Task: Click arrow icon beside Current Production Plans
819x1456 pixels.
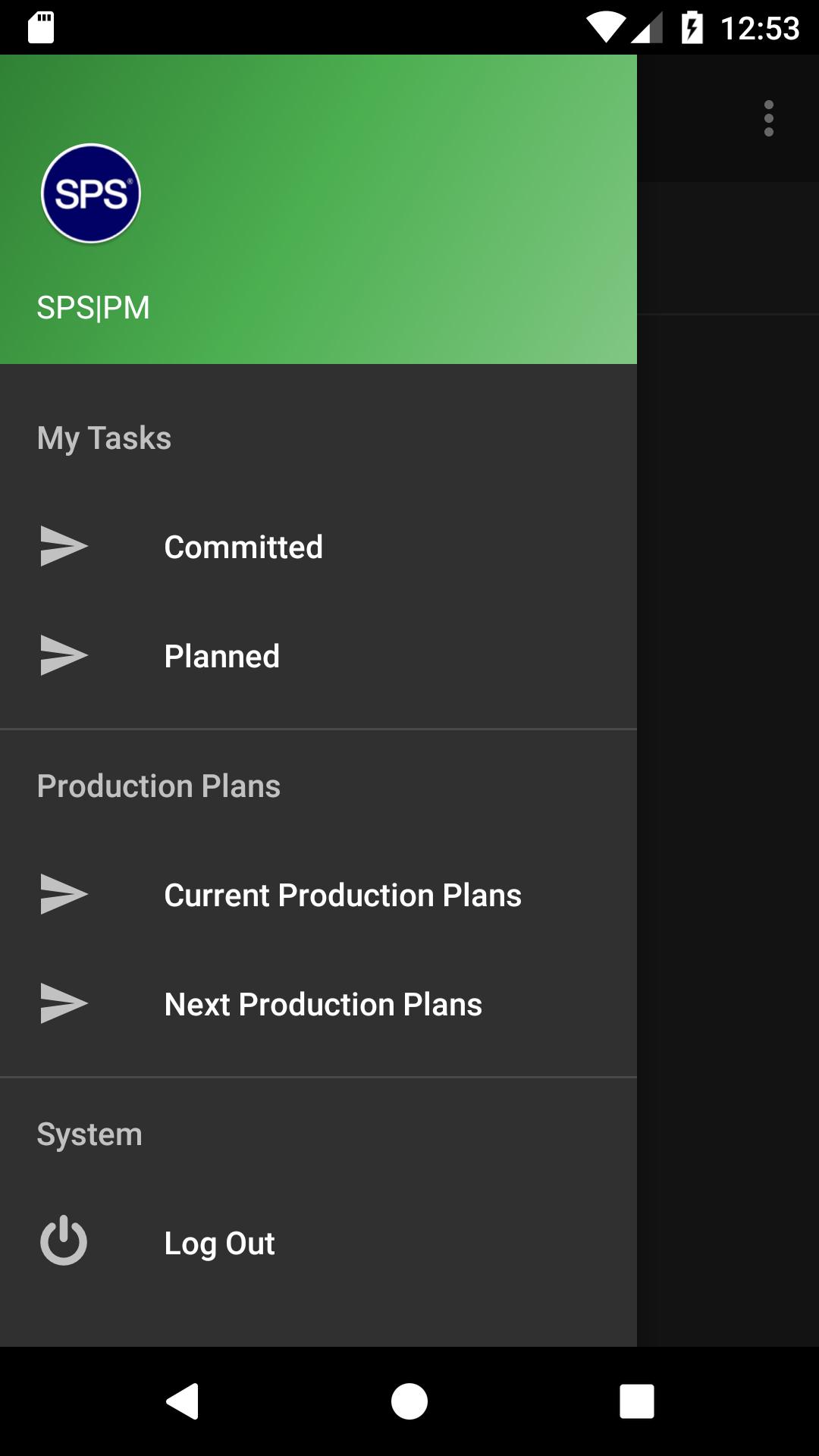Action: tap(64, 894)
